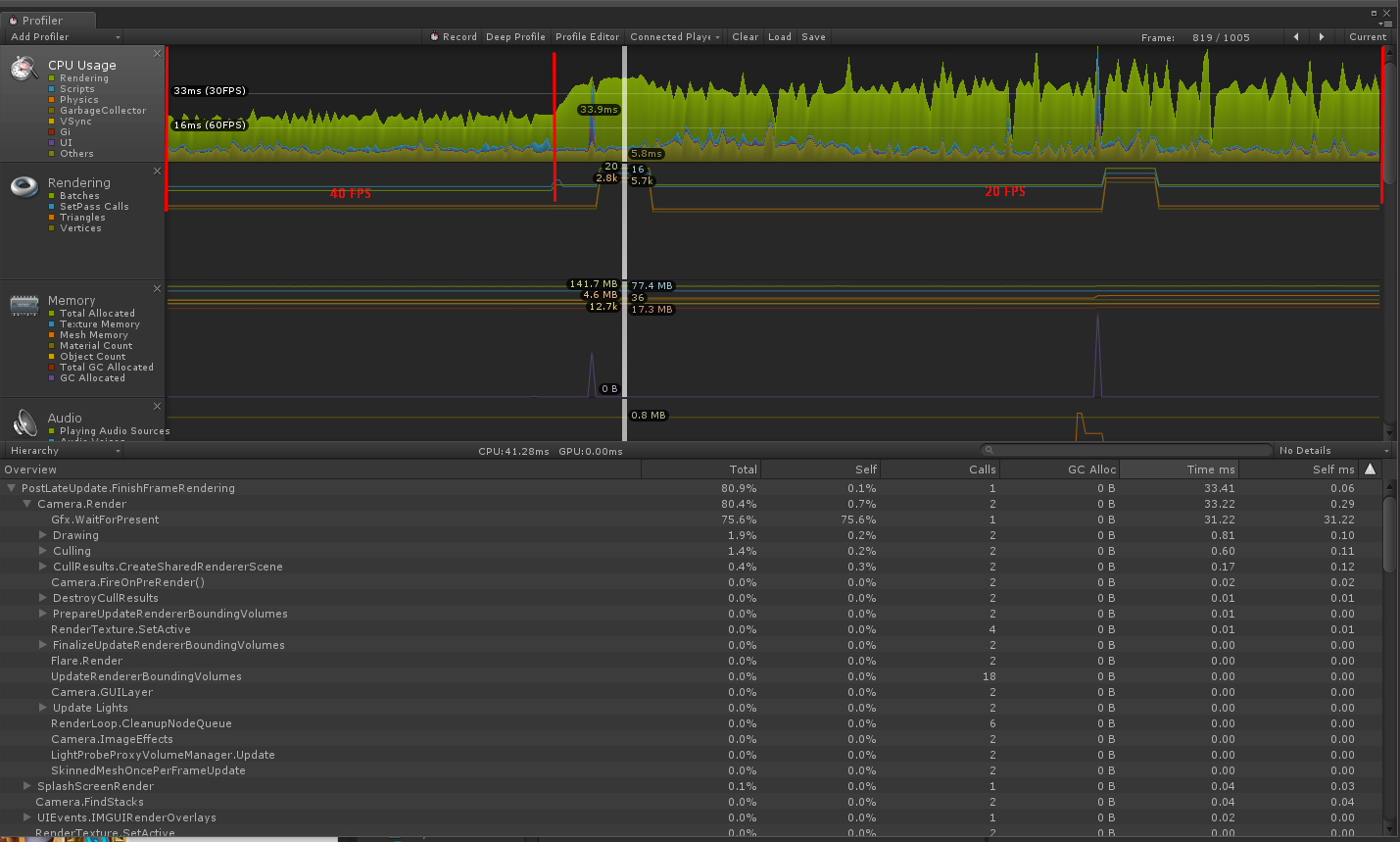Jump to the Current frame
Screen dimensions: 1400x842
[1368, 37]
